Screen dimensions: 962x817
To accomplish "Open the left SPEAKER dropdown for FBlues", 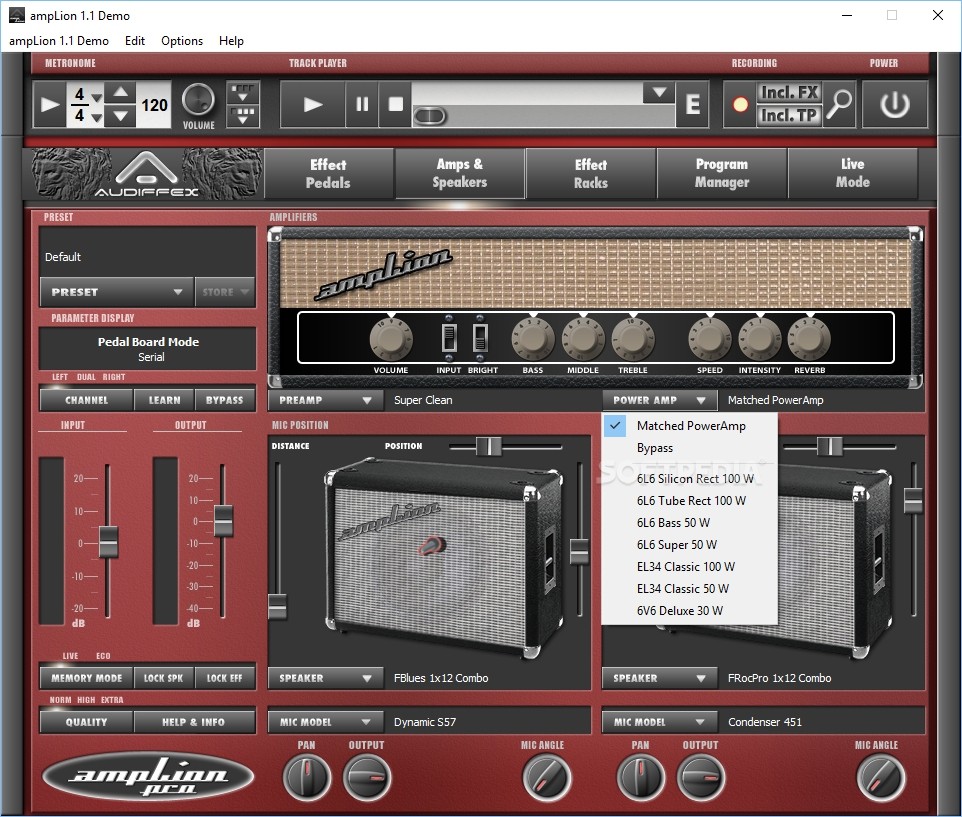I will (x=325, y=678).
